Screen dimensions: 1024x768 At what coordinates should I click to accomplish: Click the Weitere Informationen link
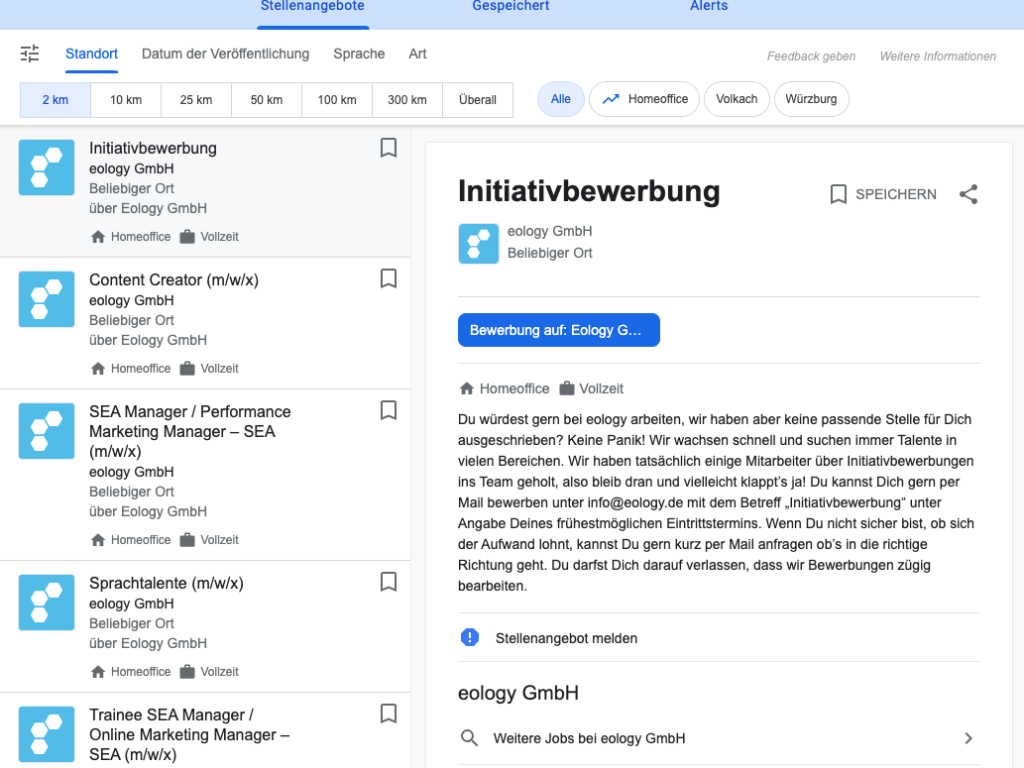point(938,56)
